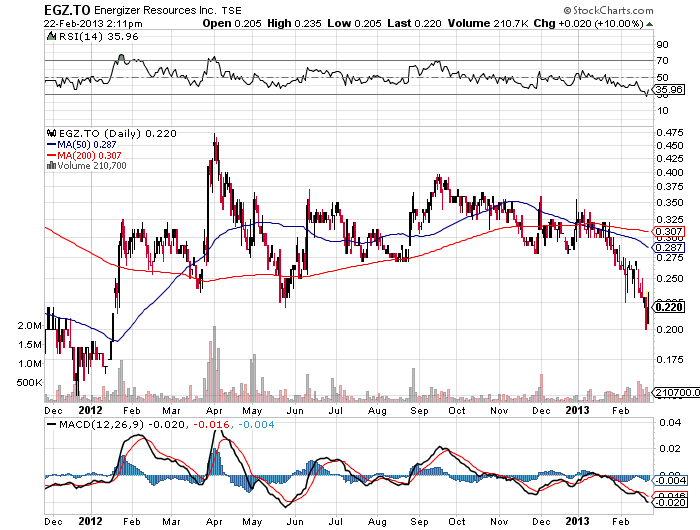Select the RSI(14) 35.96 panel label

pyautogui.click(x=99, y=37)
